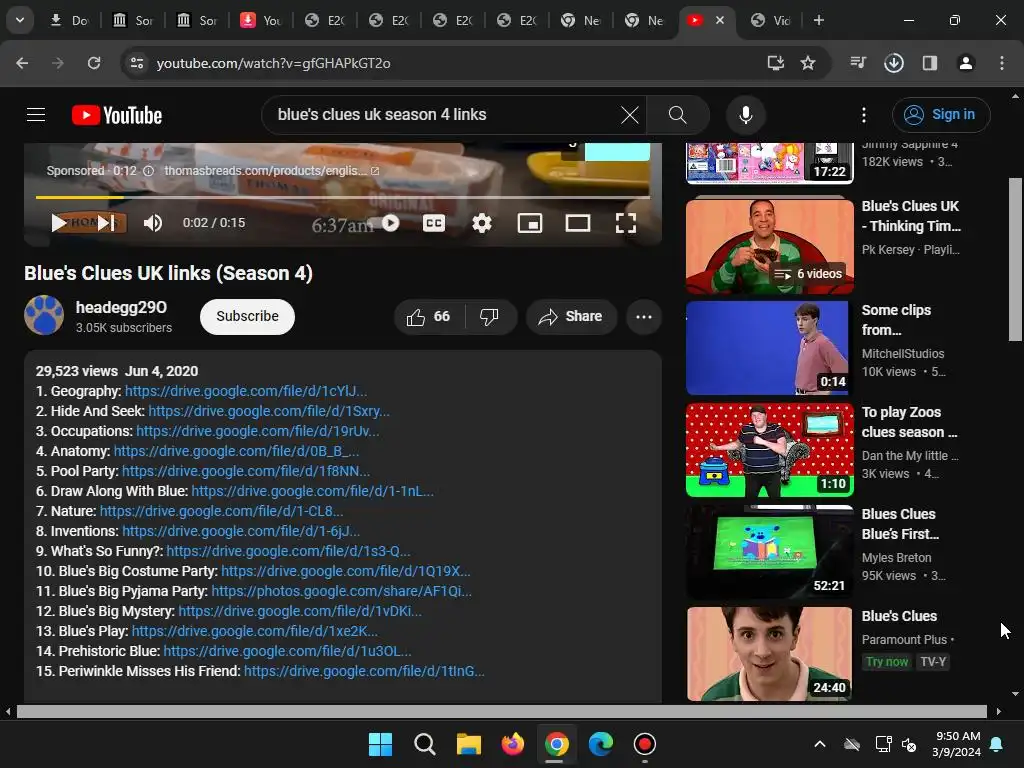This screenshot has height=768, width=1024.
Task: Open the Periwinkle Misses His Friend link
Action: click(364, 671)
